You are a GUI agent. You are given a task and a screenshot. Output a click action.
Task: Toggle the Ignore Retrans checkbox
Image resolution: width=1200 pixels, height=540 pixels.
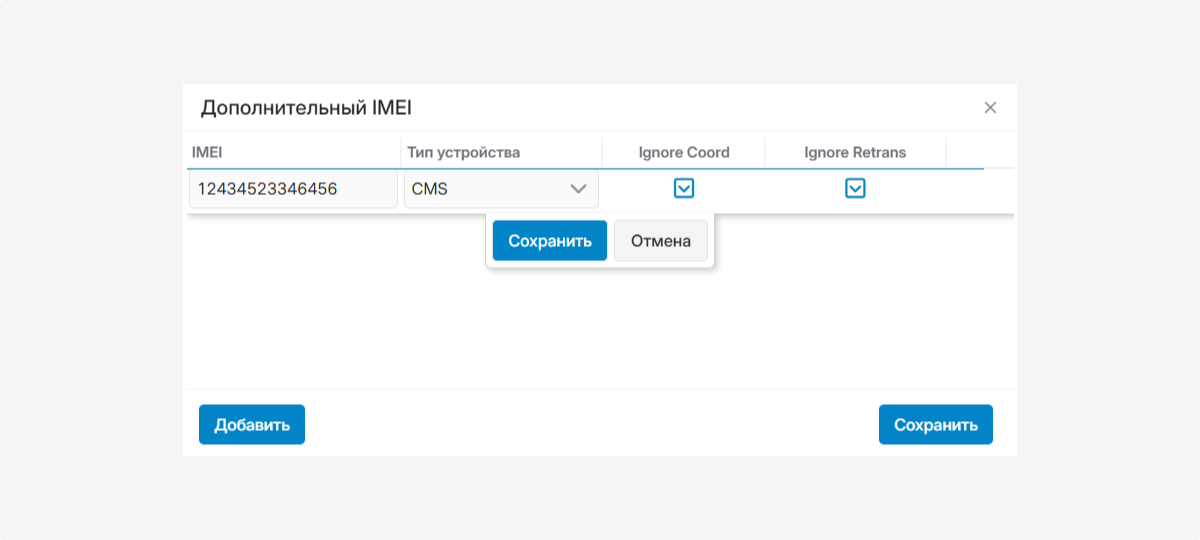[x=855, y=188]
